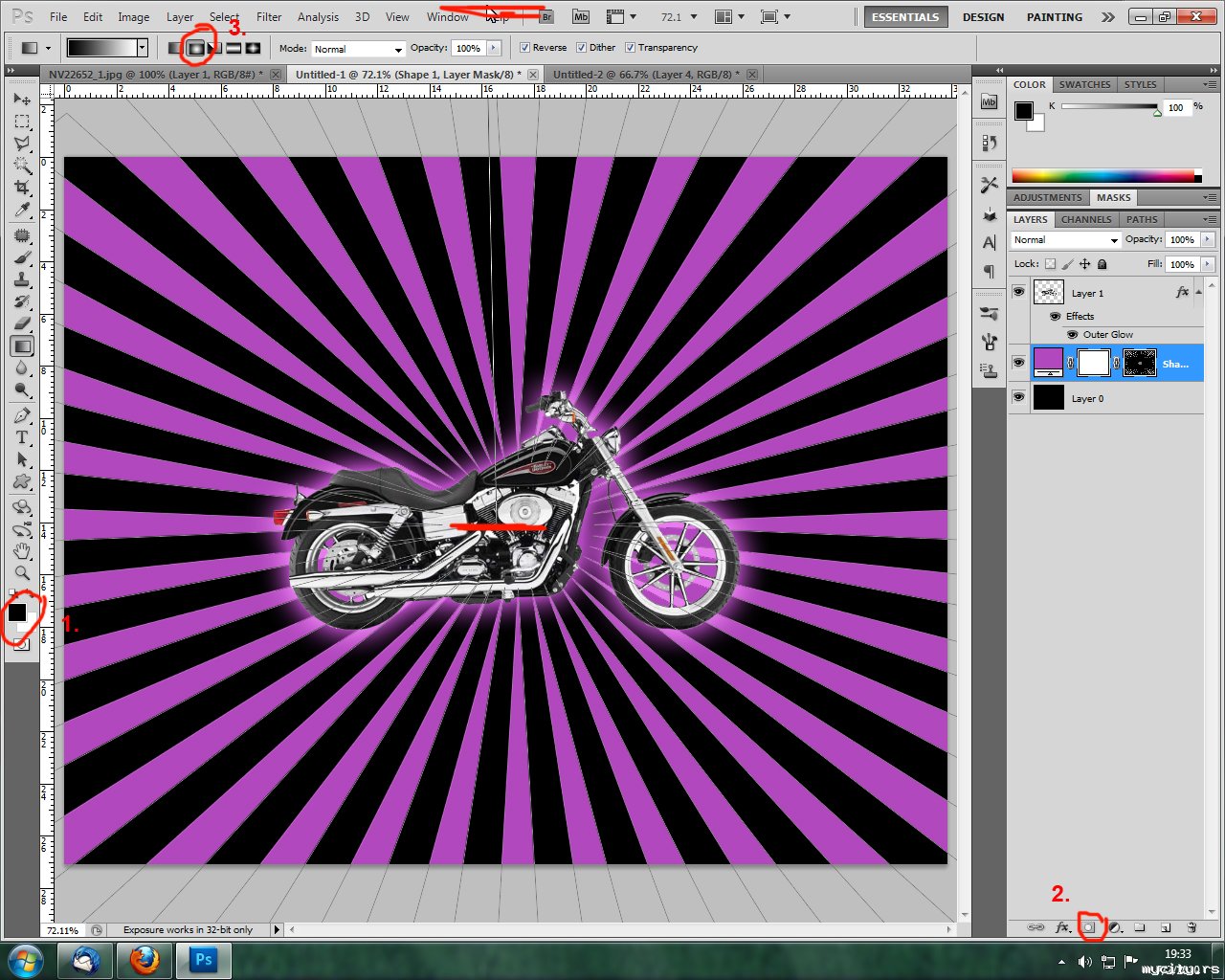Image resolution: width=1225 pixels, height=980 pixels.
Task: Open the gradient picker dropdown arrow
Action: click(143, 48)
